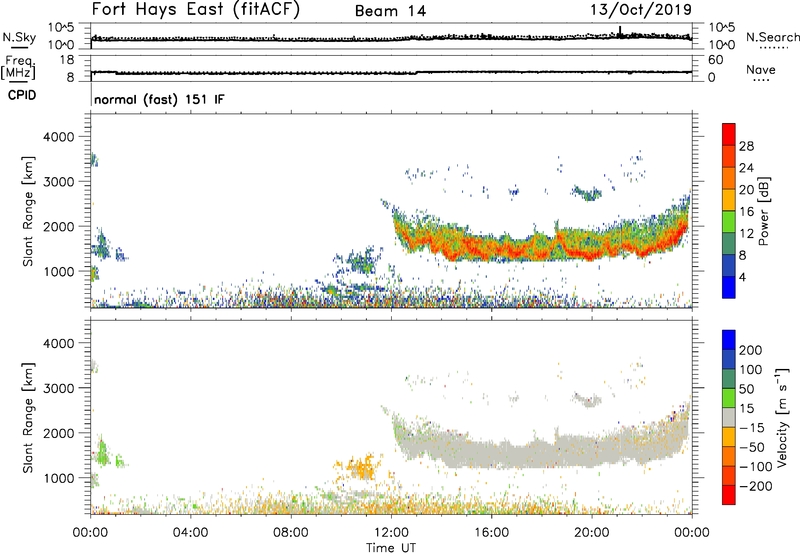The height and width of the screenshot is (554, 800).
Task: Click the 'N.Search' legend label
Action: pos(772,37)
